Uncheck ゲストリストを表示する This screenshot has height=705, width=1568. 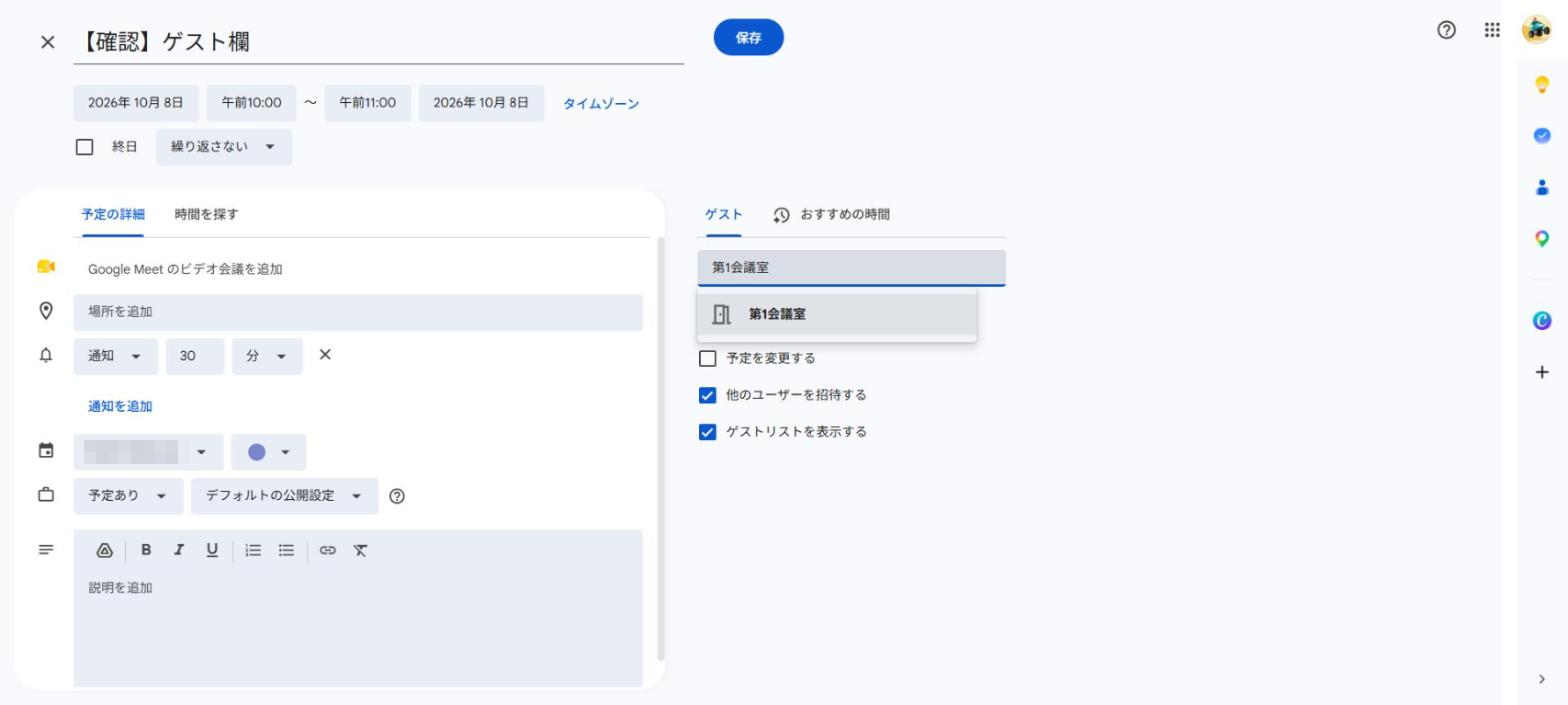[708, 432]
